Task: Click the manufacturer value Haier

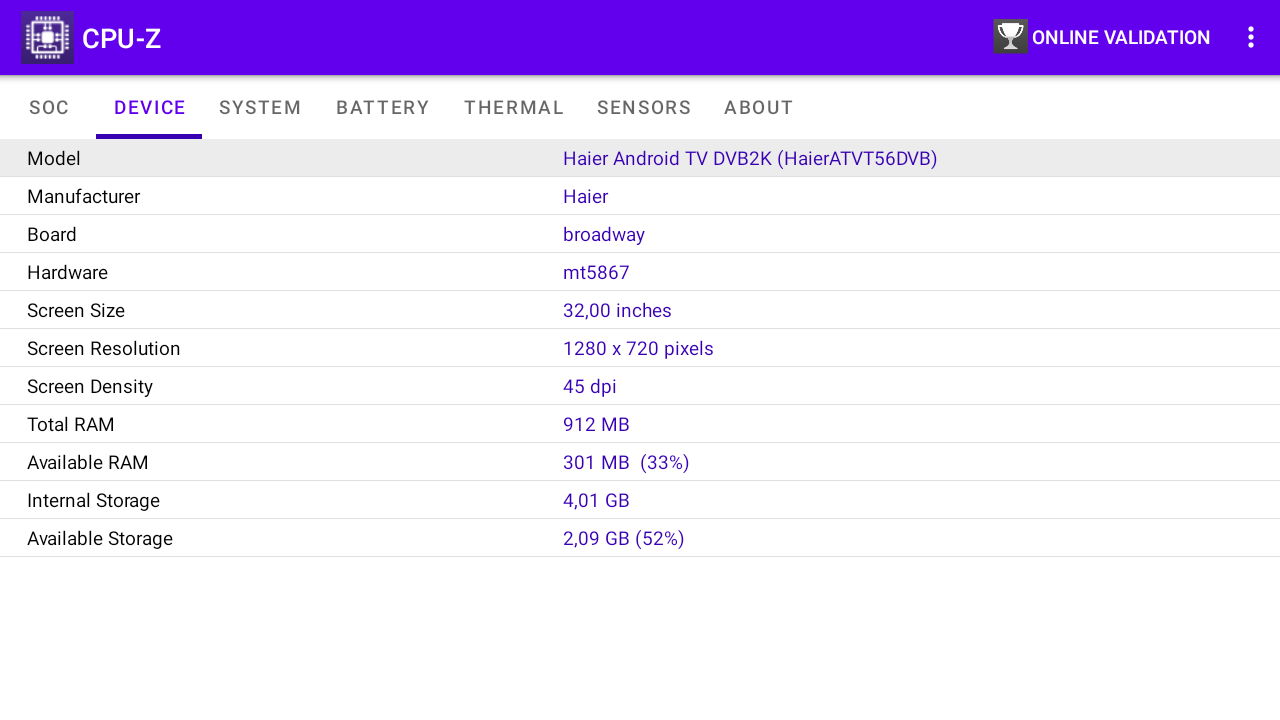Action: pyautogui.click(x=585, y=196)
